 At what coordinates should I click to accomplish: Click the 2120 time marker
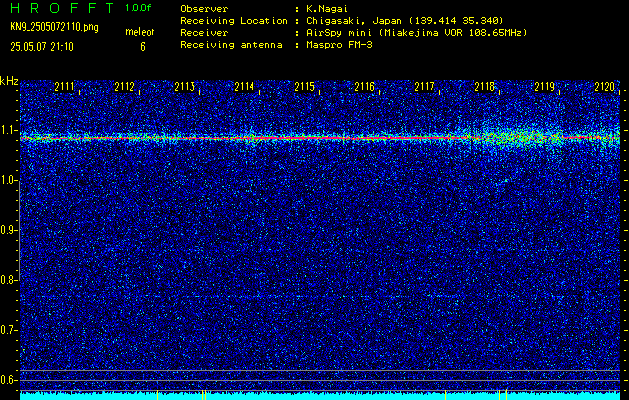pyautogui.click(x=605, y=87)
